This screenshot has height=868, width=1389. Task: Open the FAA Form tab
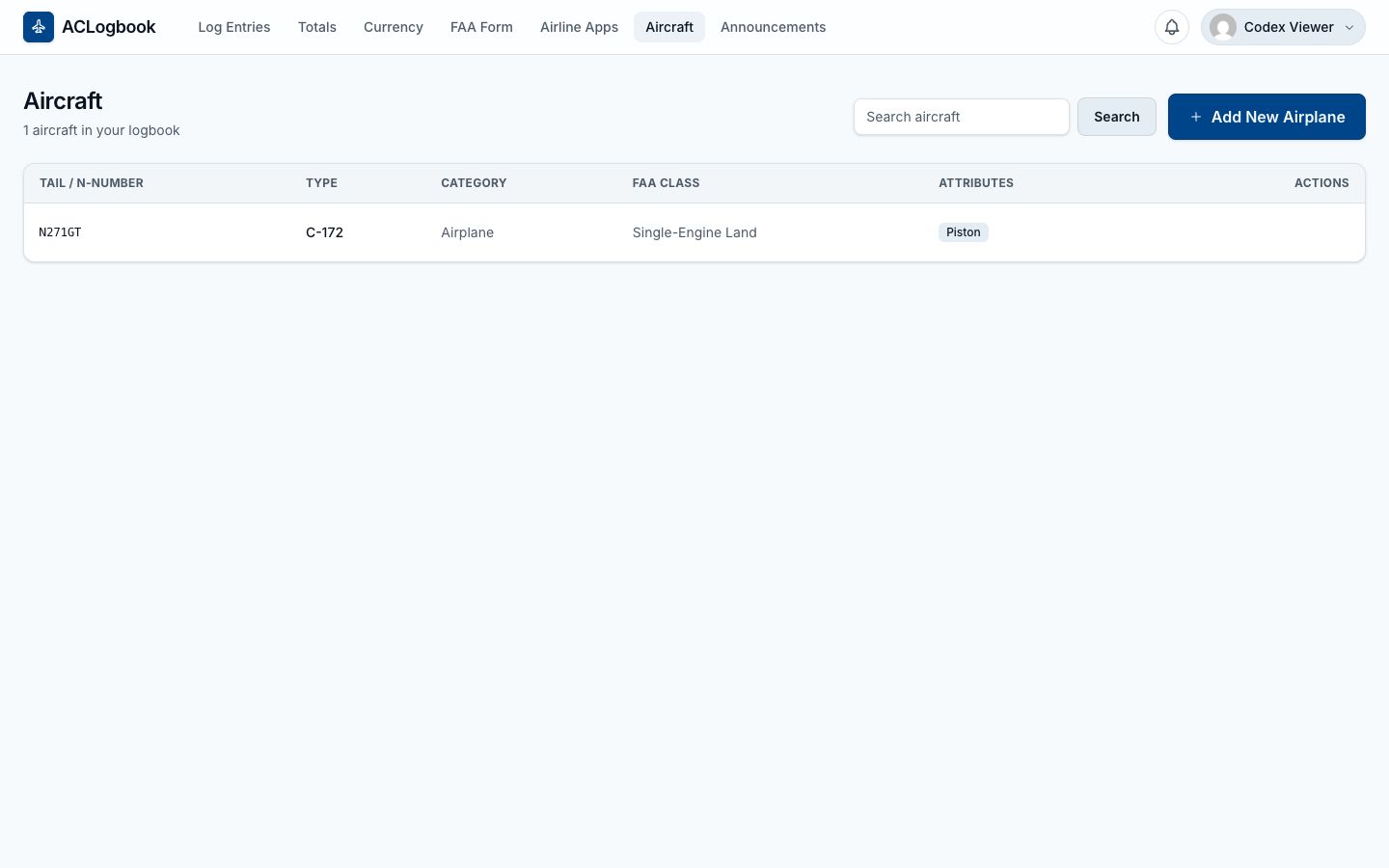481,27
